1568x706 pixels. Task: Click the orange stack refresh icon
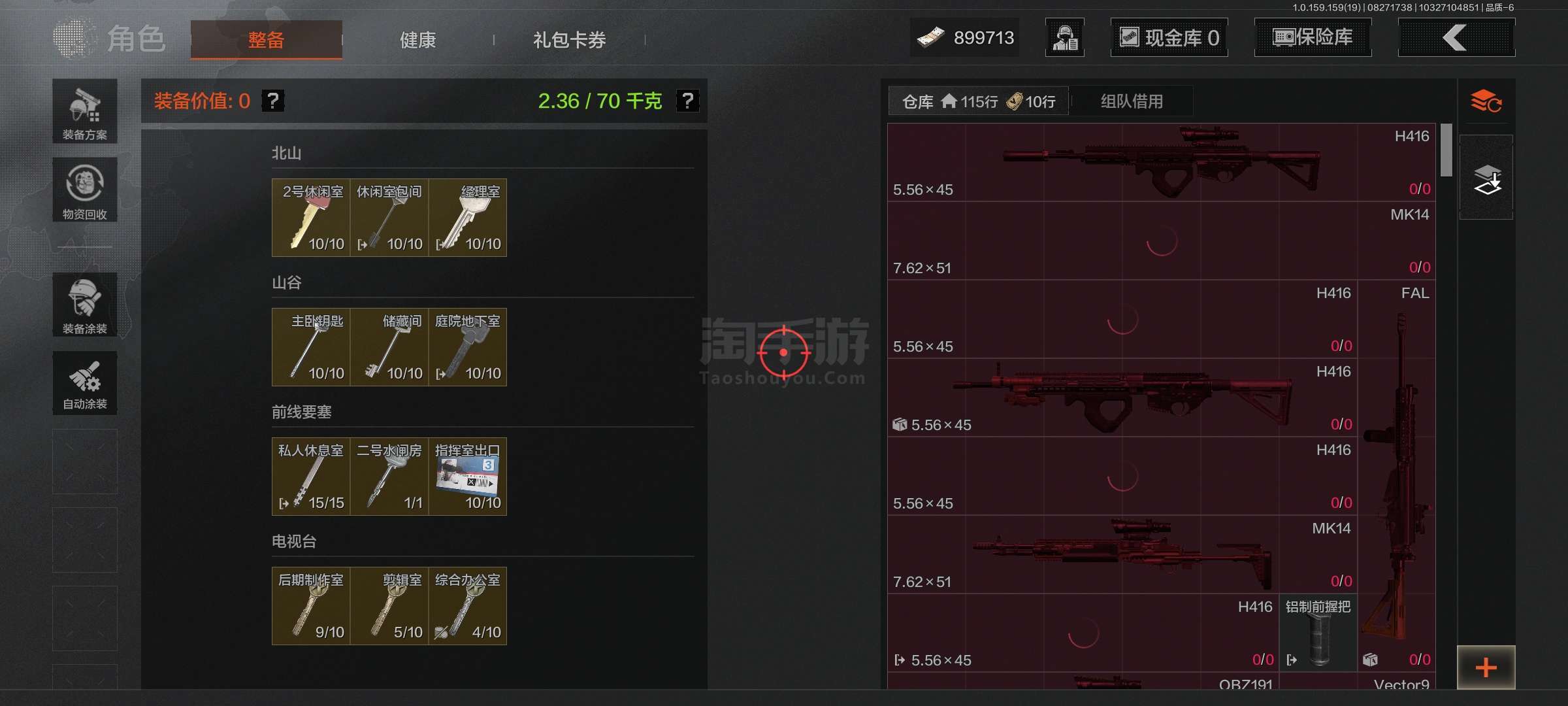pos(1486,102)
